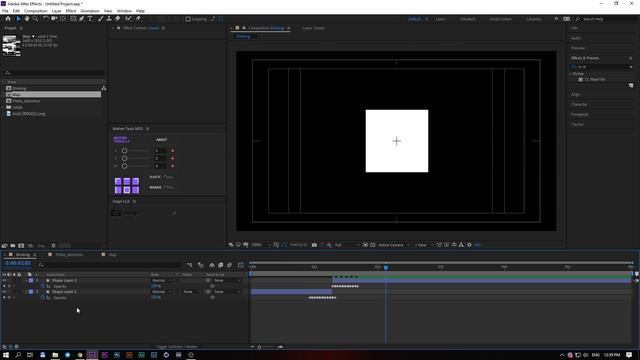
Task: Select the Roto Brush tool
Action: tap(129, 19)
